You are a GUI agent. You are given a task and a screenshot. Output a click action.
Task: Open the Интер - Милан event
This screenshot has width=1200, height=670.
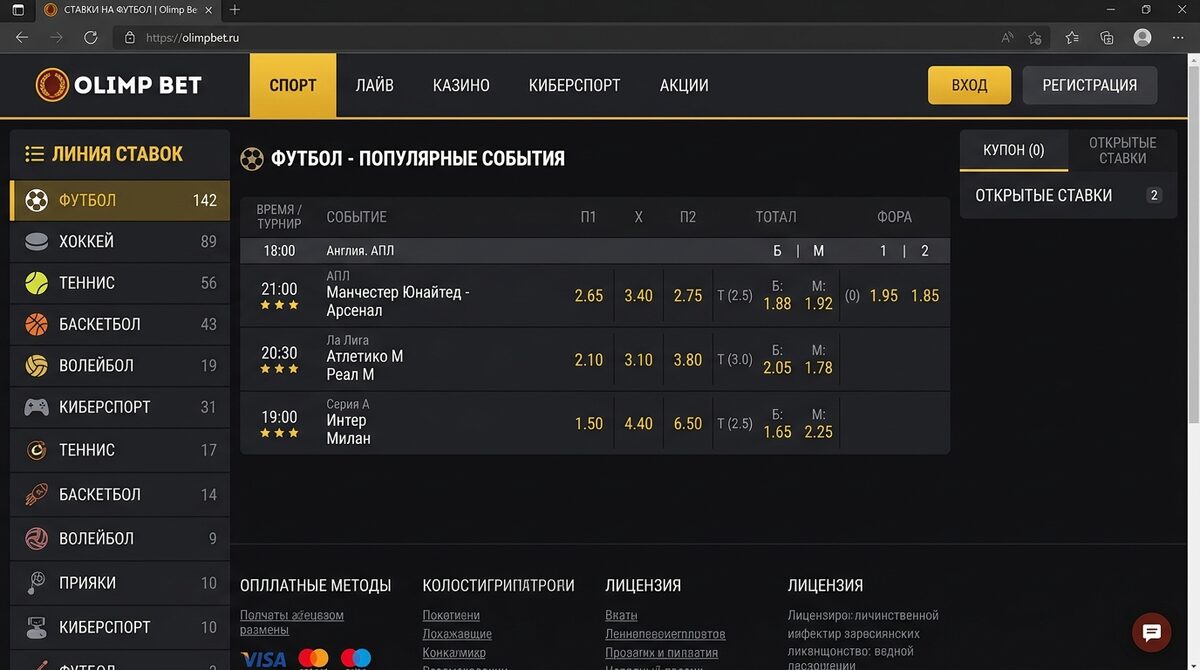click(x=349, y=429)
